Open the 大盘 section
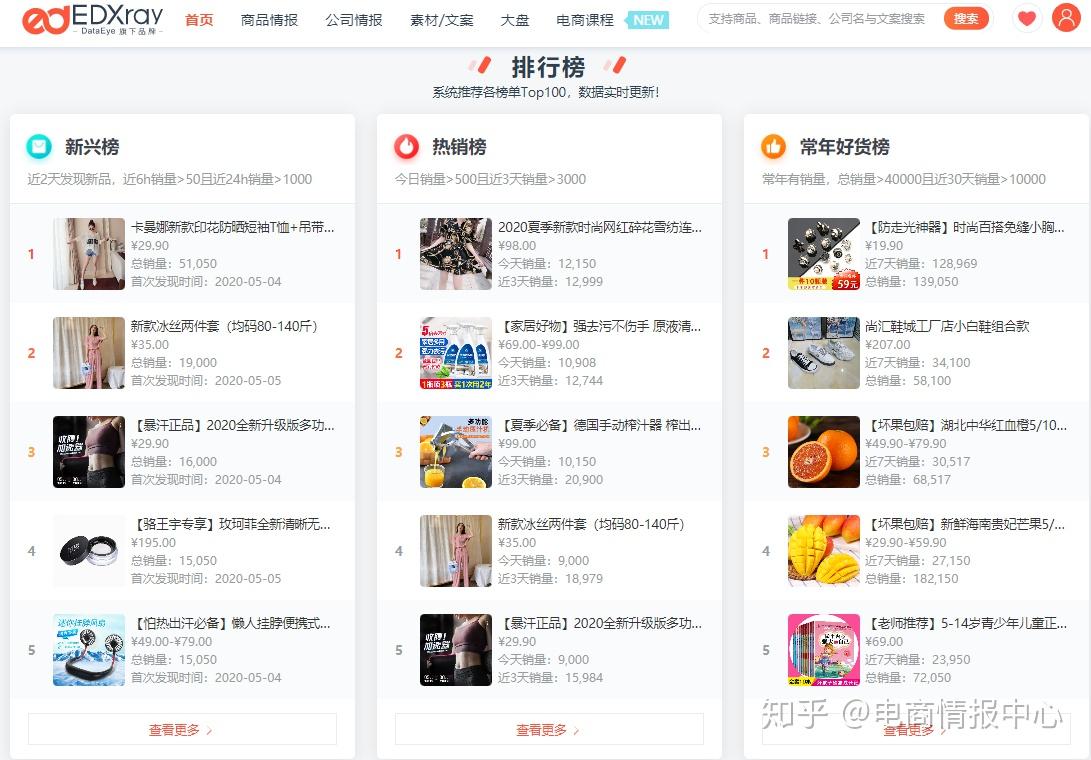1091x760 pixels. (515, 18)
